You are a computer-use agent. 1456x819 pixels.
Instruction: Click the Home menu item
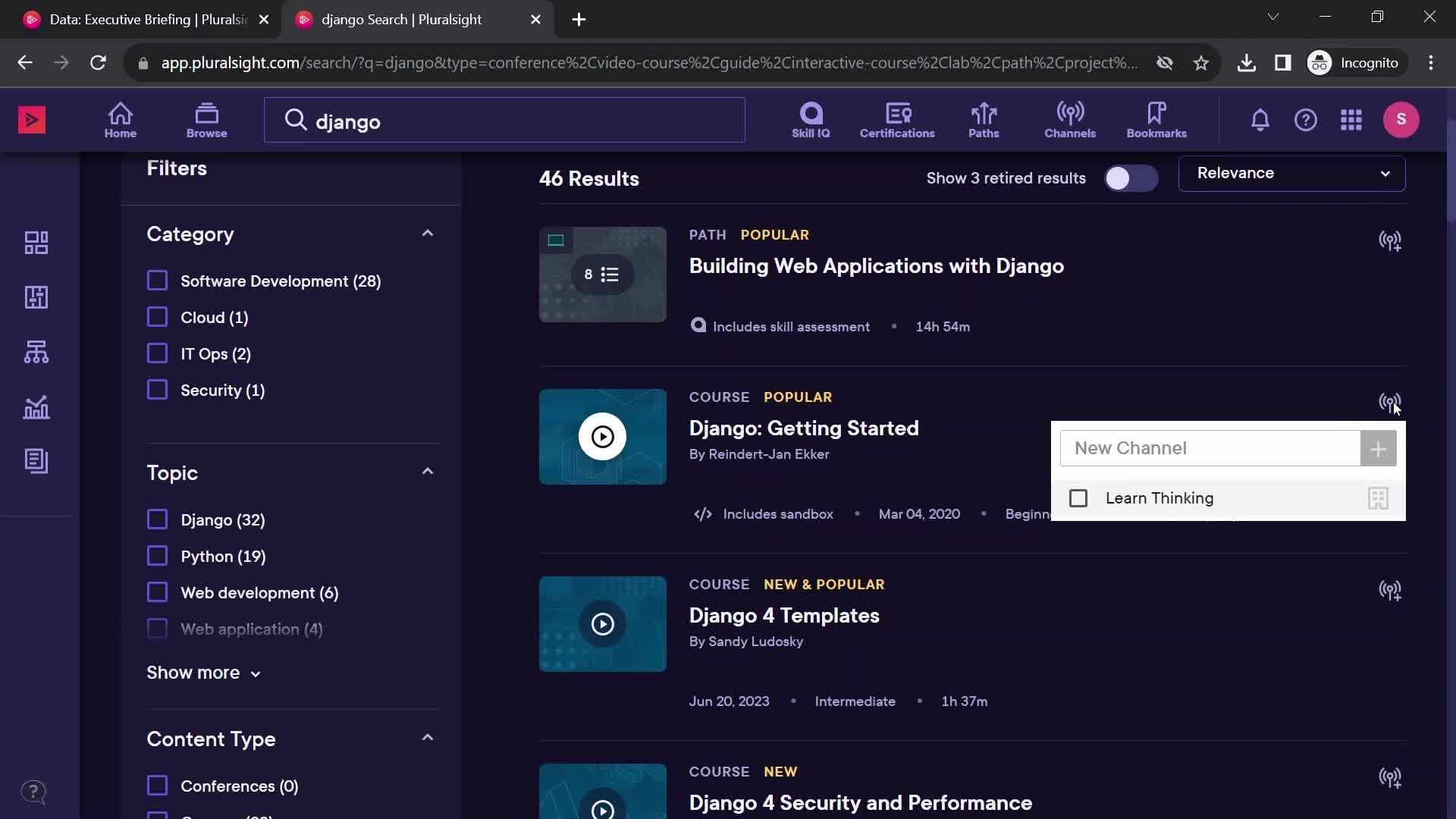pyautogui.click(x=119, y=119)
